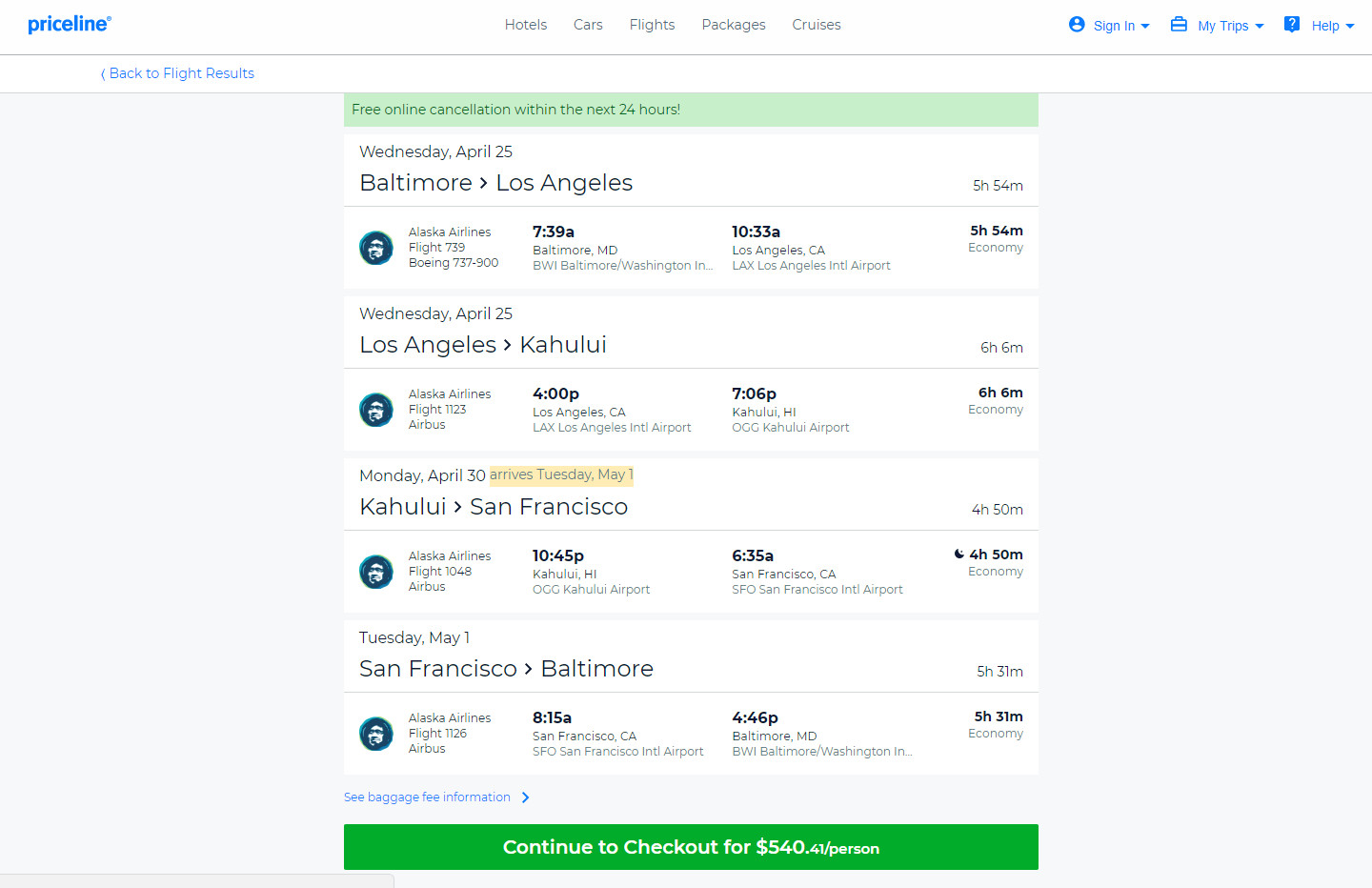Click 'Flight 1048' text
This screenshot has height=888, width=1372.
[440, 572]
